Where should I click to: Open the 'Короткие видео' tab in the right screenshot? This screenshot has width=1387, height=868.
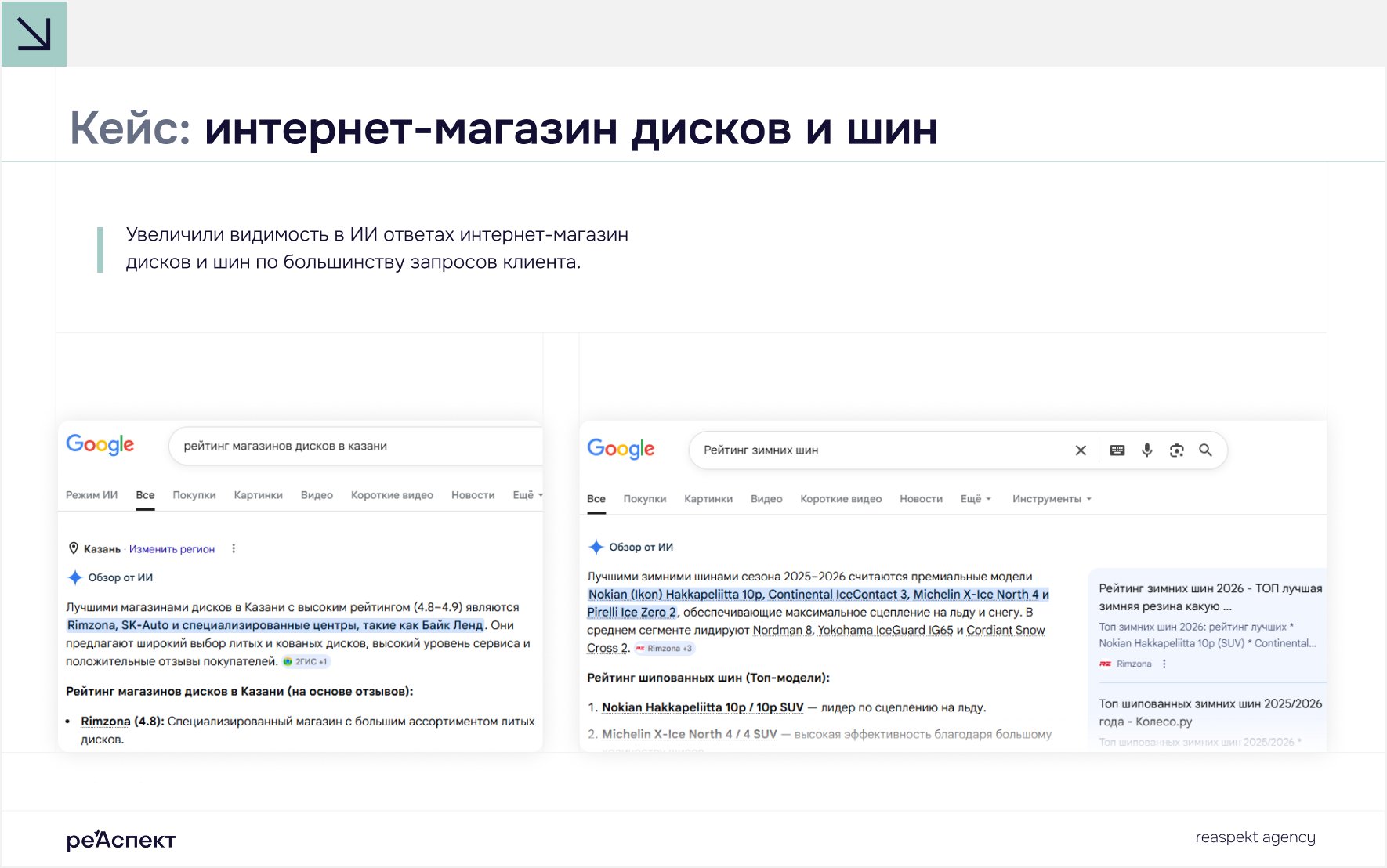pyautogui.click(x=841, y=499)
